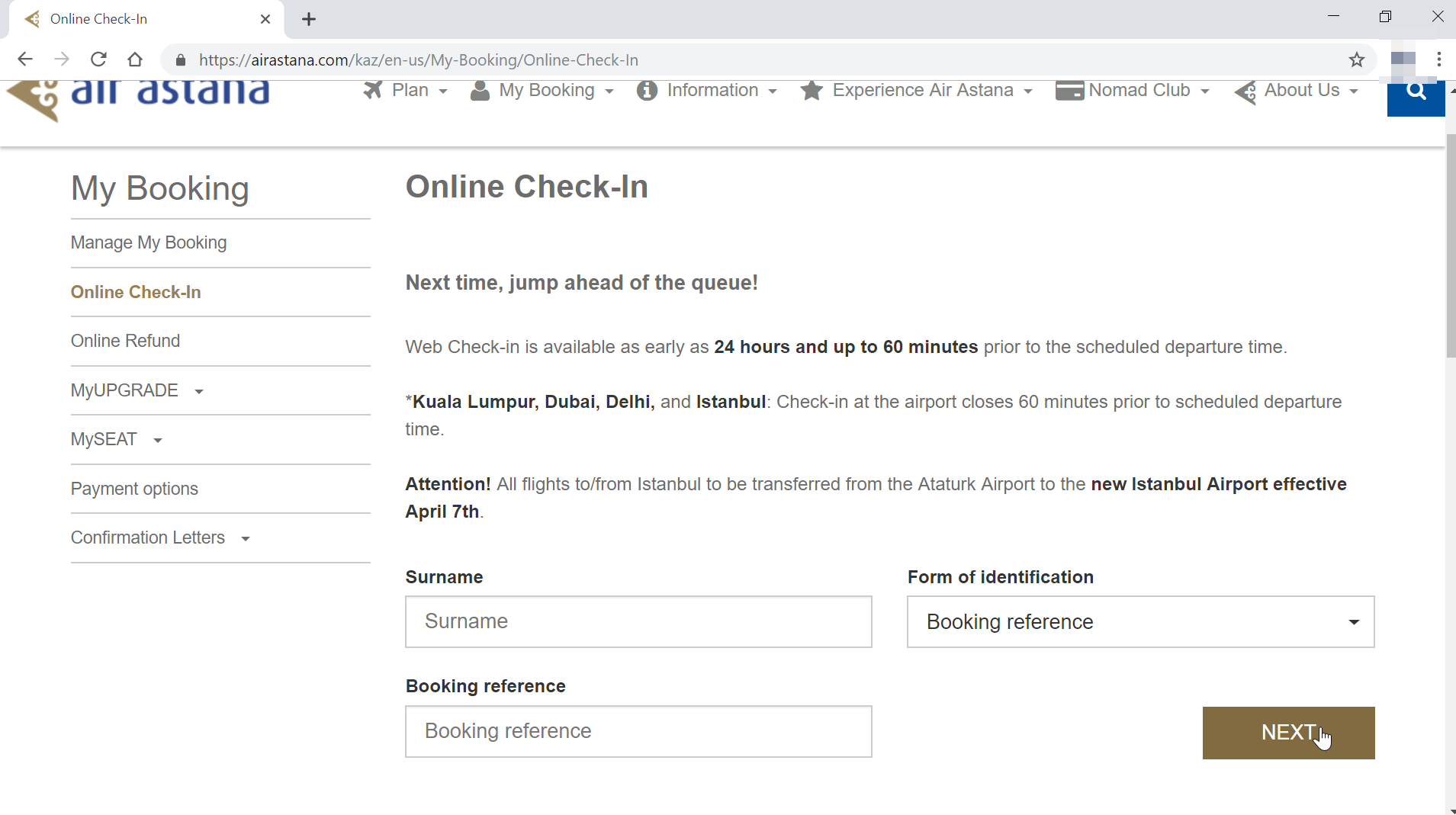Image resolution: width=1456 pixels, height=815 pixels.
Task: Click the My Booking sidebar heading
Action: click(160, 188)
